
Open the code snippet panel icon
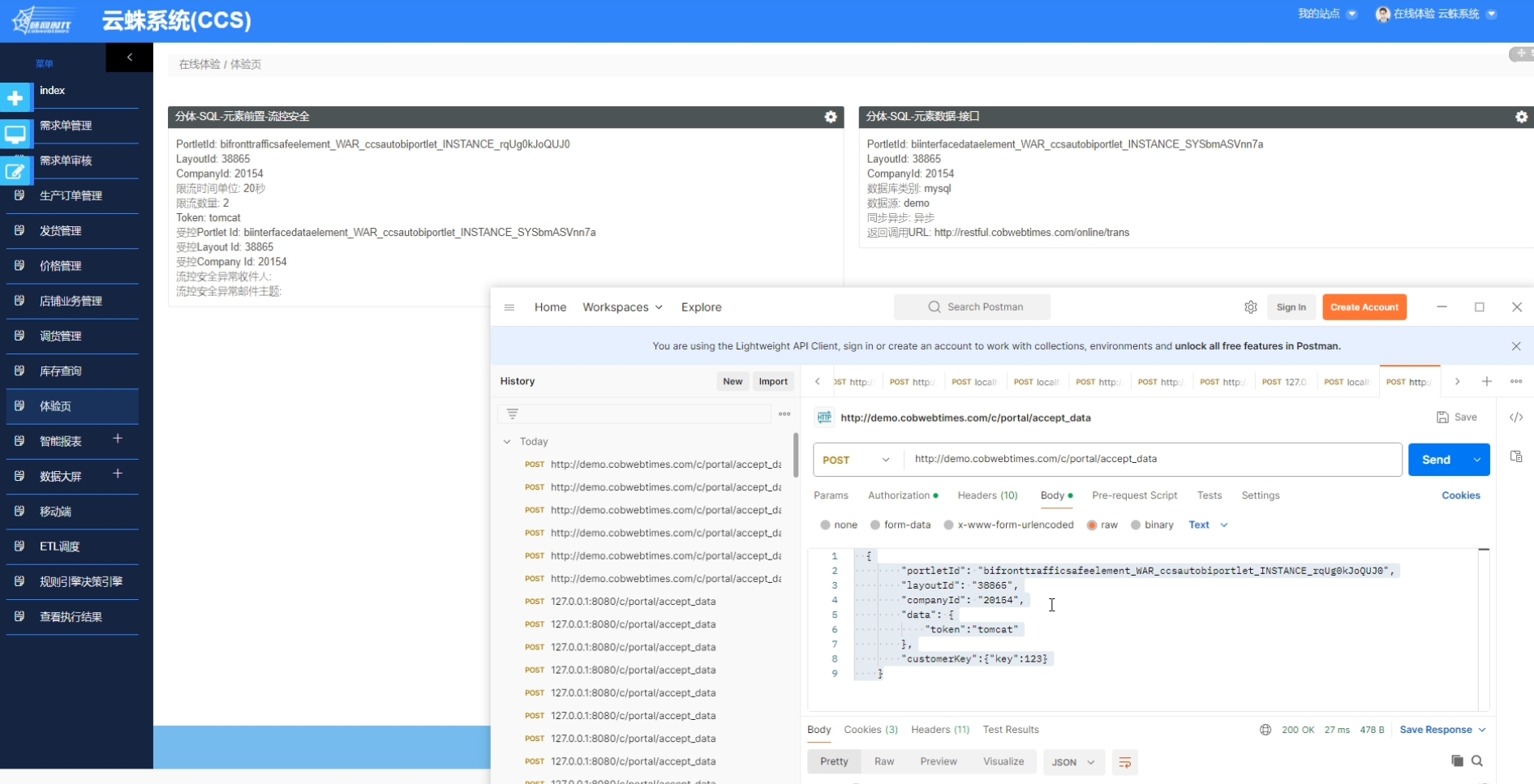tap(1516, 418)
